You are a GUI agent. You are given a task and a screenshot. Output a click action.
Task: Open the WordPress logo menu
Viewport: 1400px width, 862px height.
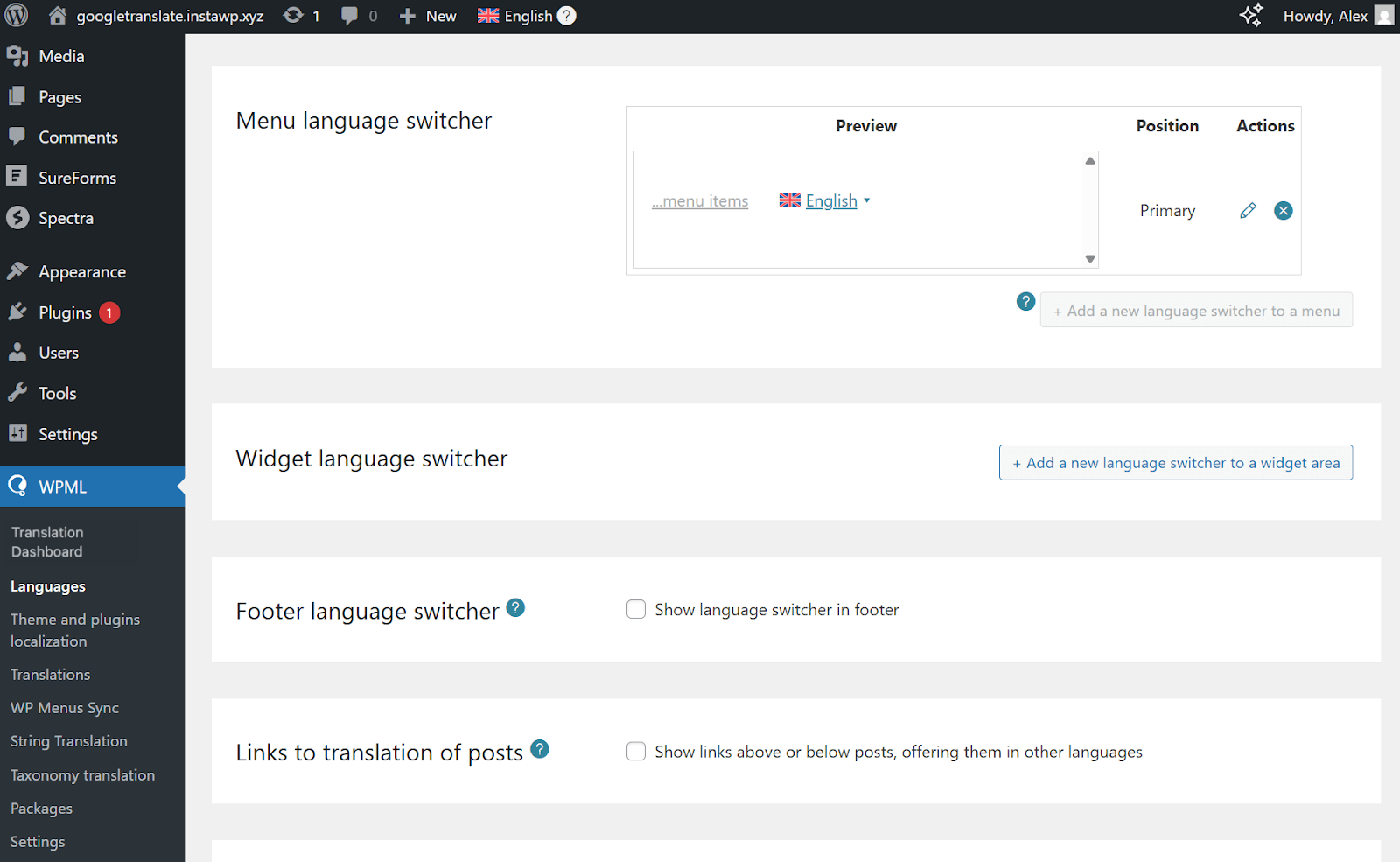[x=17, y=16]
